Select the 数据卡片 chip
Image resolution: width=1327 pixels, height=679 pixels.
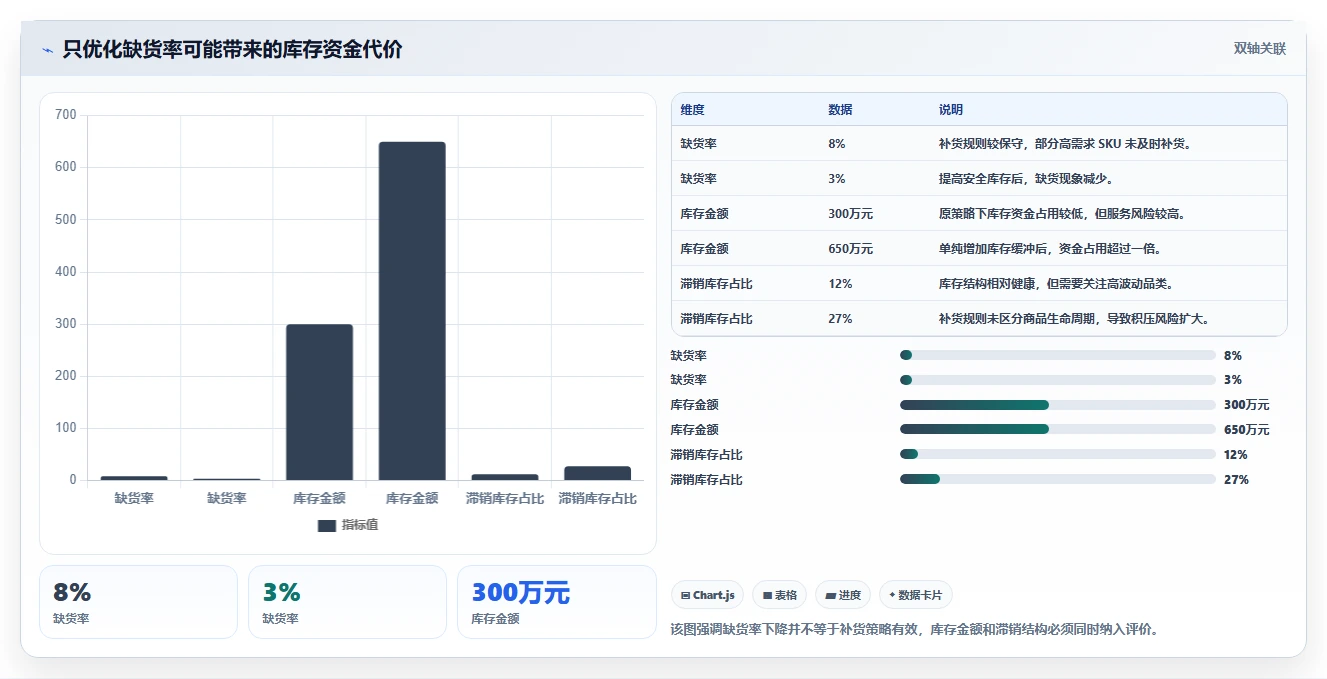point(915,595)
